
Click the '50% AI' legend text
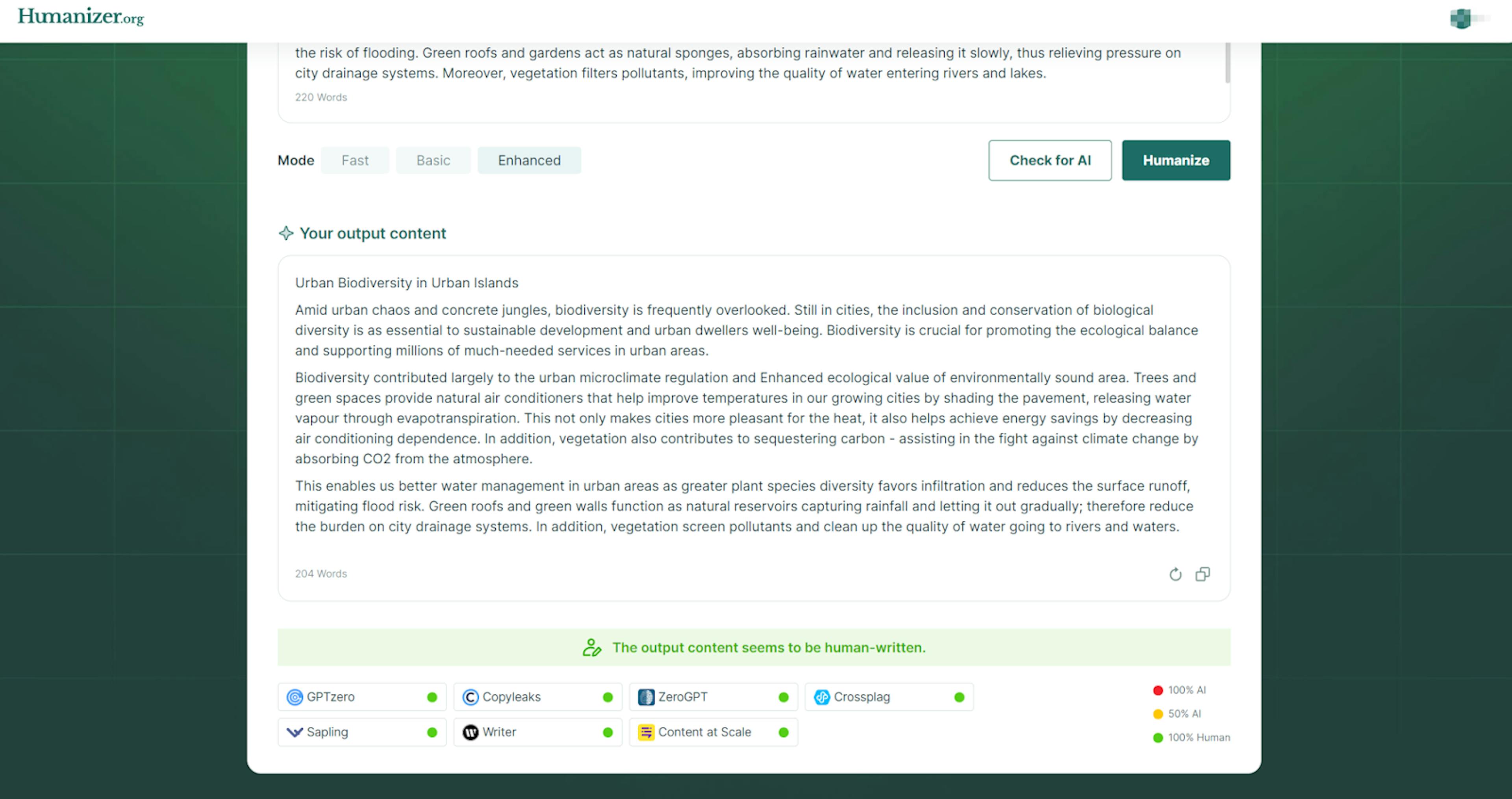tap(1184, 714)
